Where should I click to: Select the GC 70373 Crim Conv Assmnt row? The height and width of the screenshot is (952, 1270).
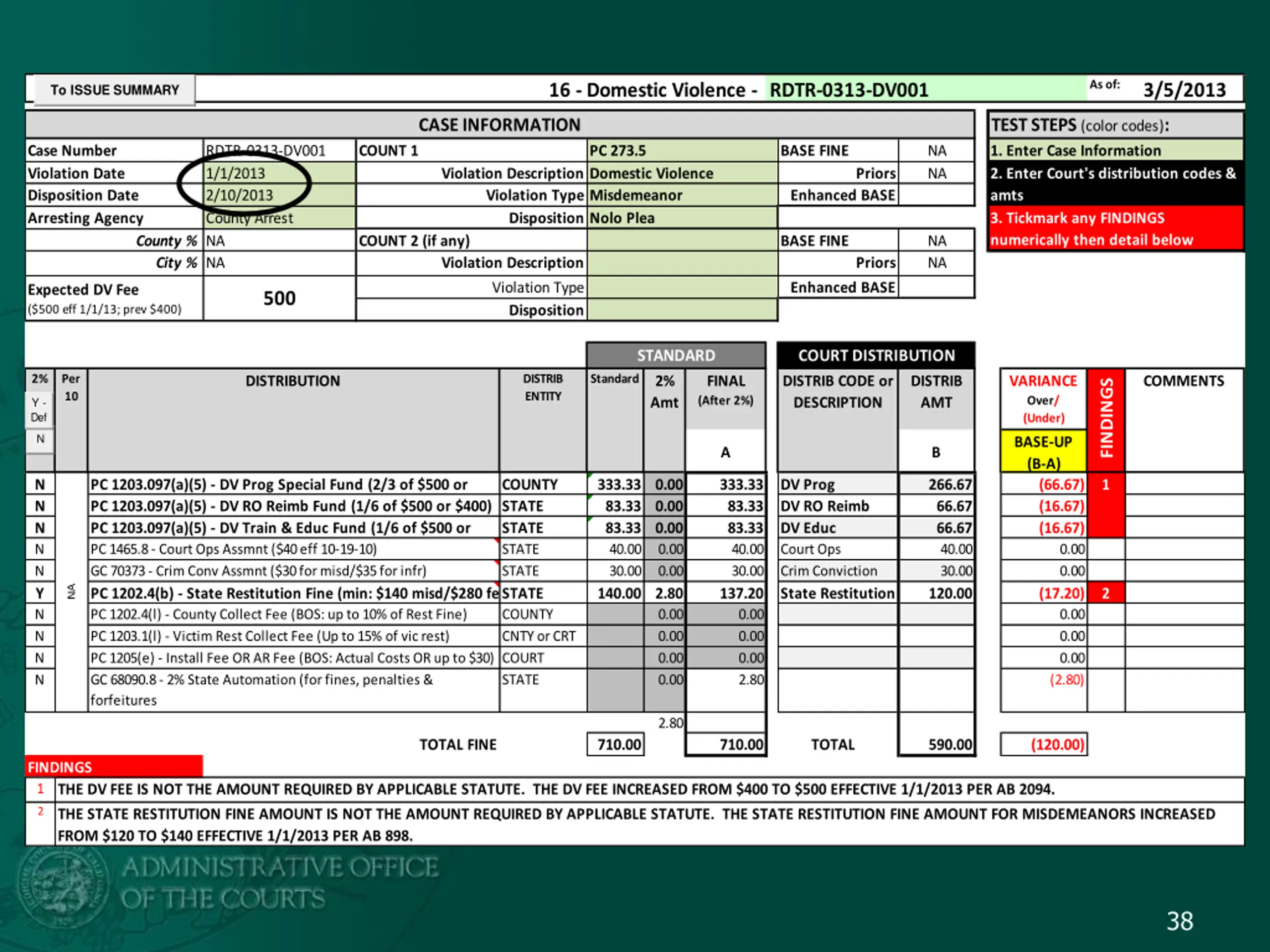coord(293,571)
